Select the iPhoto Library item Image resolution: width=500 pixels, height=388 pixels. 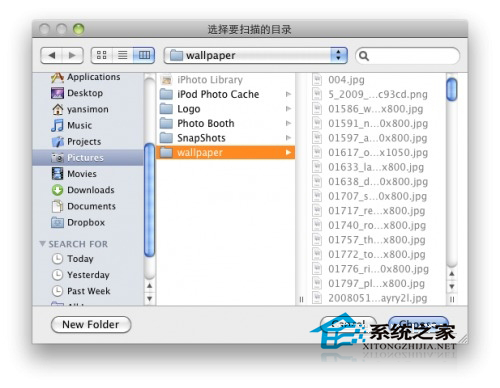[226, 80]
